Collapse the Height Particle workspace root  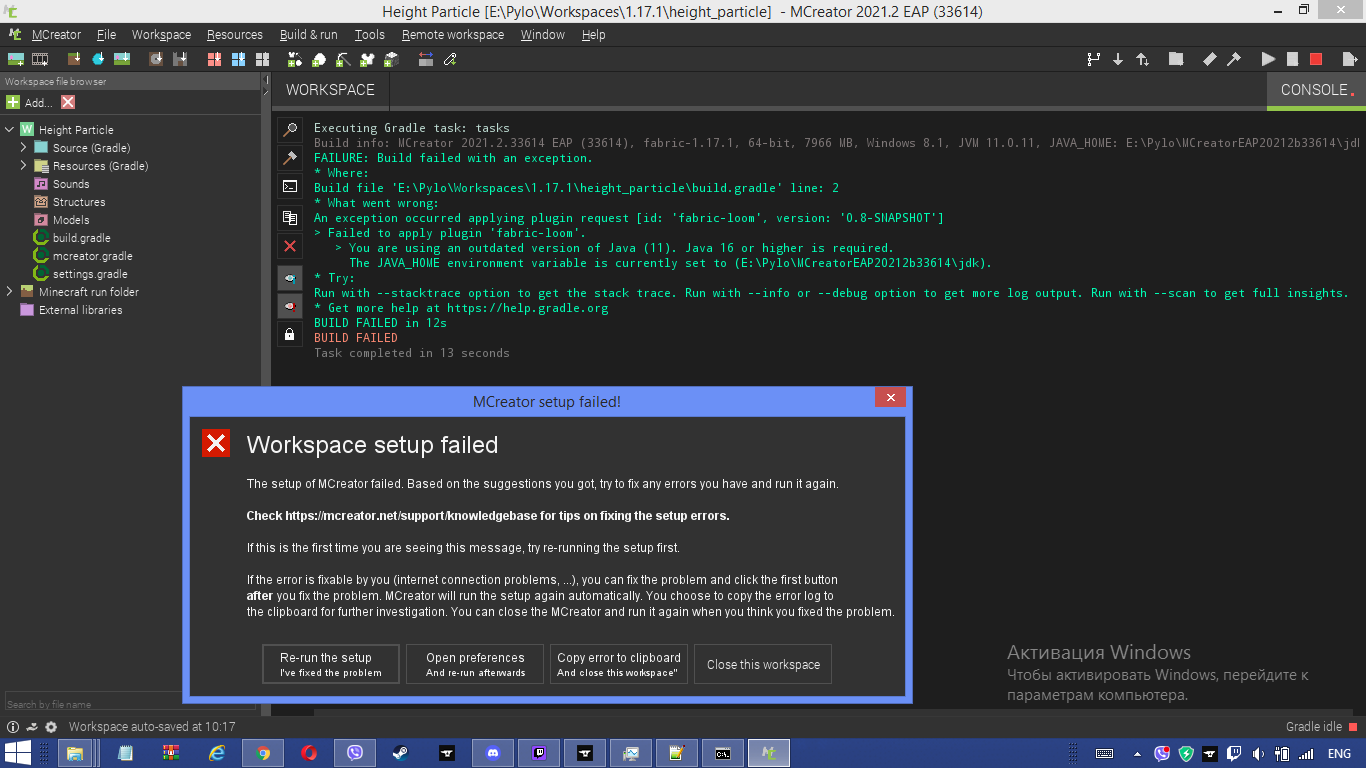pos(10,129)
